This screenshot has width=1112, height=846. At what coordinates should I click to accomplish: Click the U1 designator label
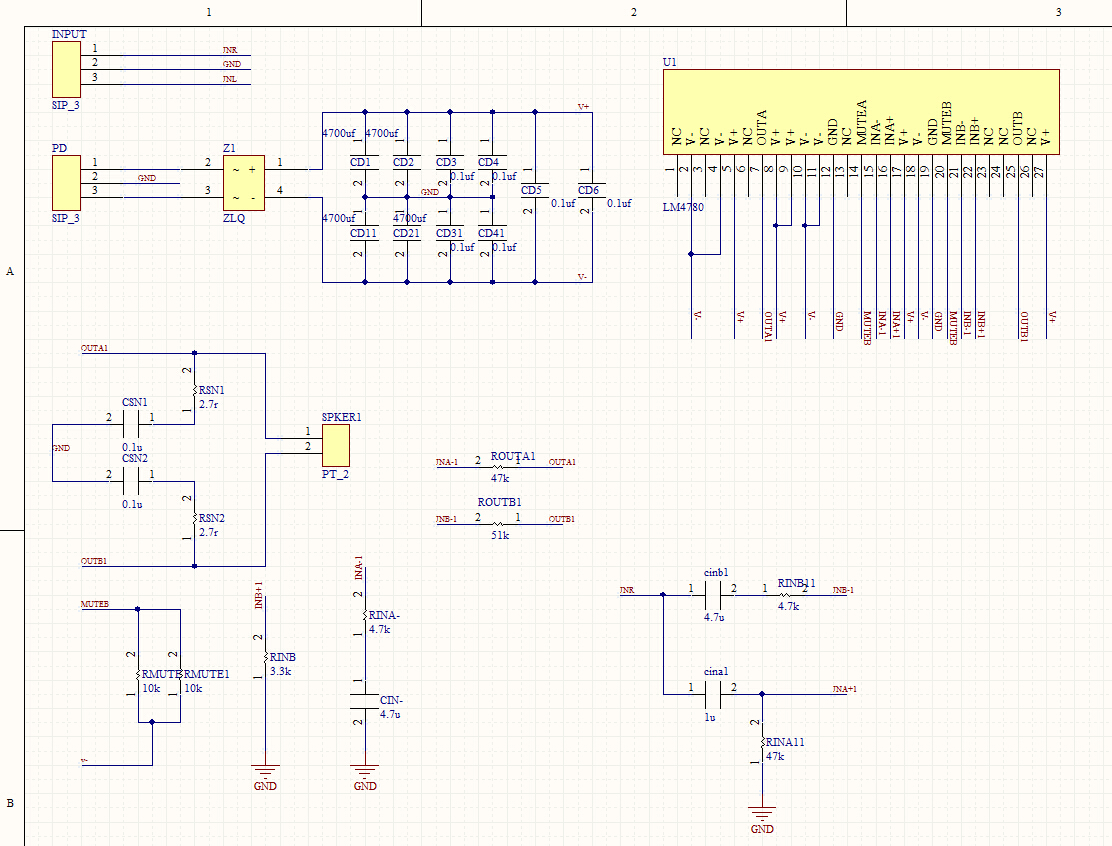pos(669,62)
